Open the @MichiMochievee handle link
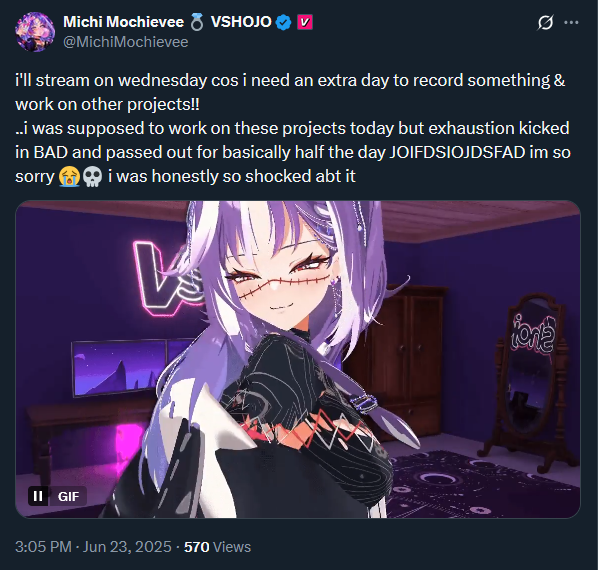598x570 pixels. (x=125, y=42)
